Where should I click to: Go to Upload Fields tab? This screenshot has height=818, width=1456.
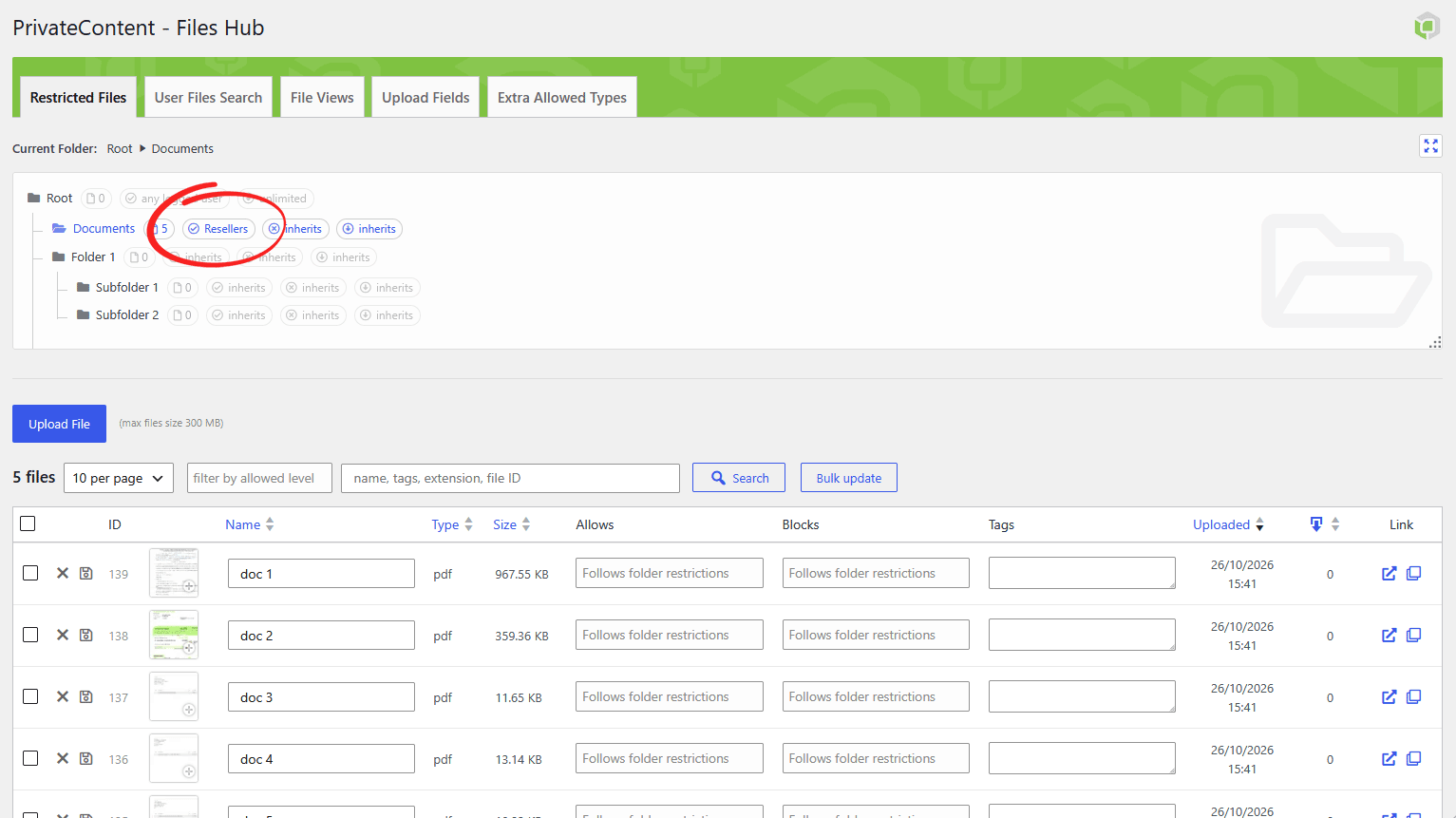(425, 97)
